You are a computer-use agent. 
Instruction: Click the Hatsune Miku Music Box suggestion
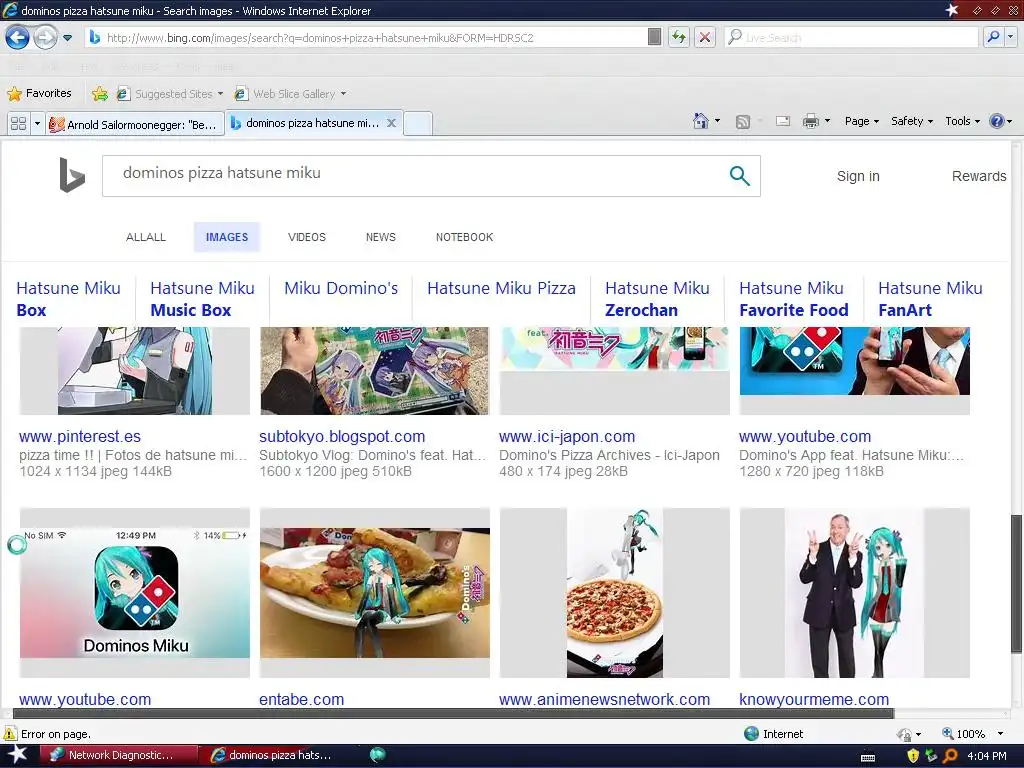[x=202, y=299]
